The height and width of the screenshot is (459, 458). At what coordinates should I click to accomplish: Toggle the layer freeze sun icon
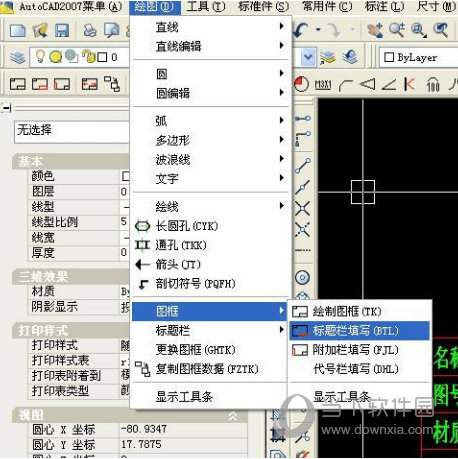(x=55, y=57)
